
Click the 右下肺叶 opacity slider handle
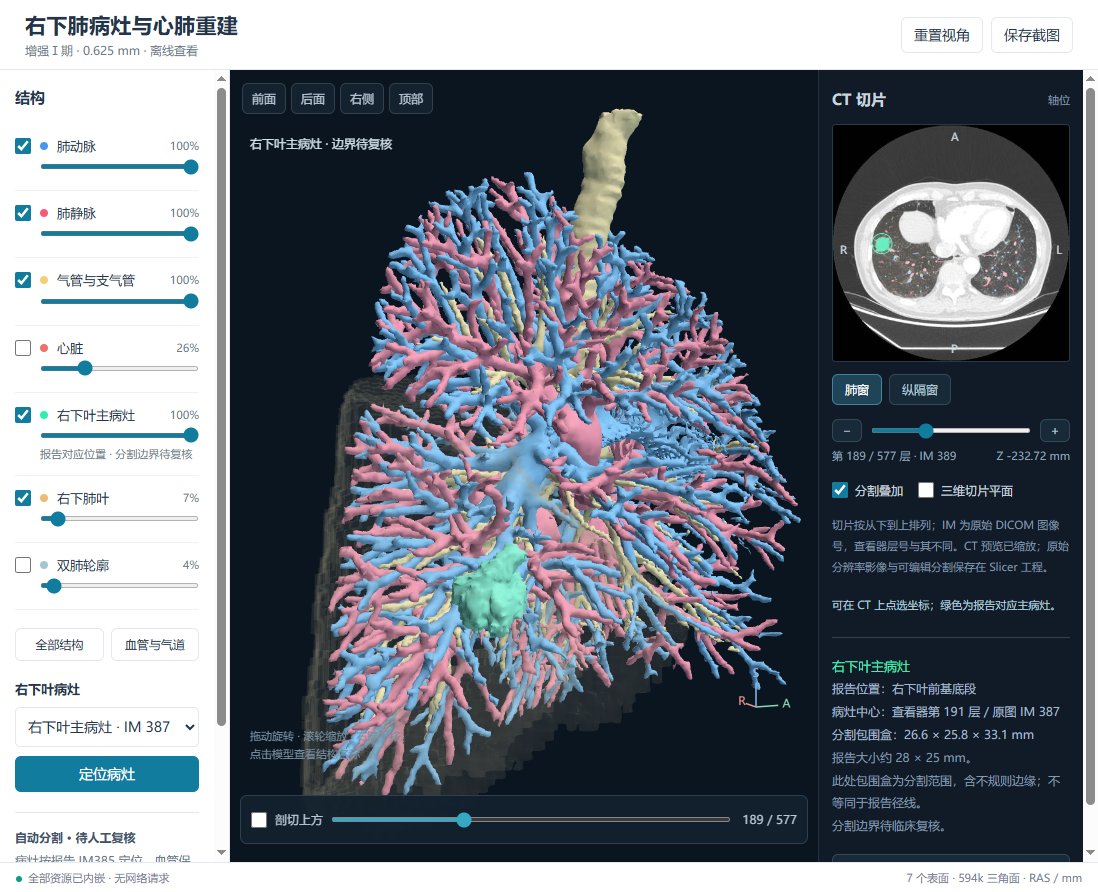[58, 519]
